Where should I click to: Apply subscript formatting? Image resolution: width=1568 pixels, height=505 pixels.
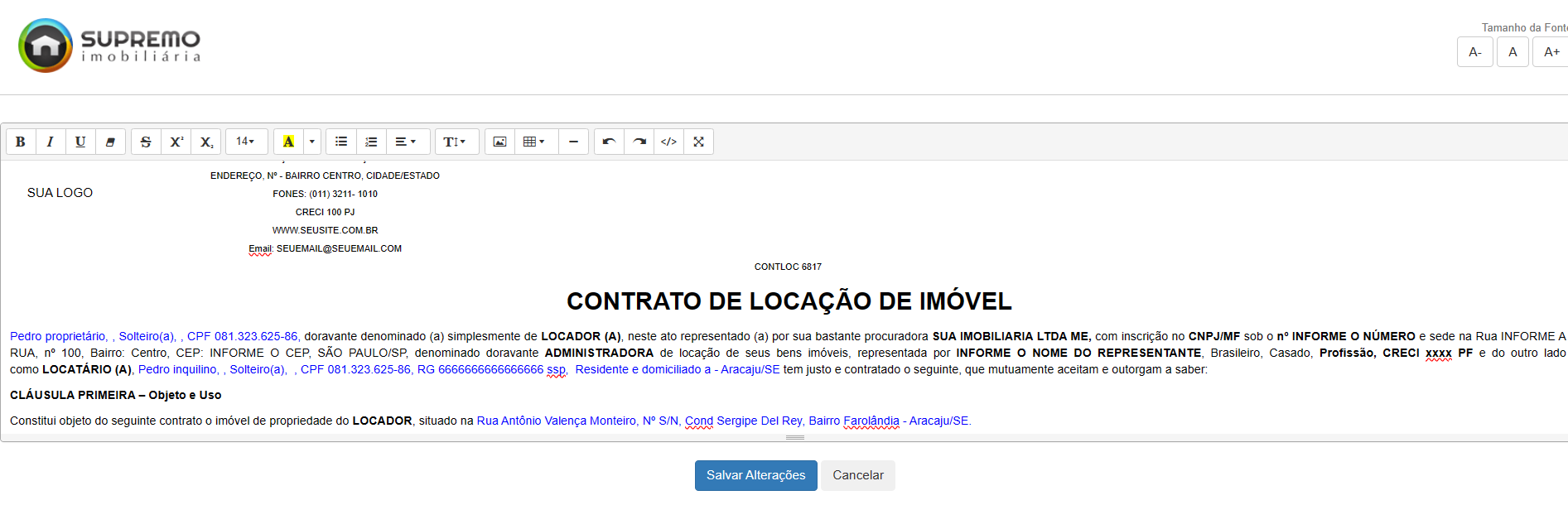pos(206,142)
